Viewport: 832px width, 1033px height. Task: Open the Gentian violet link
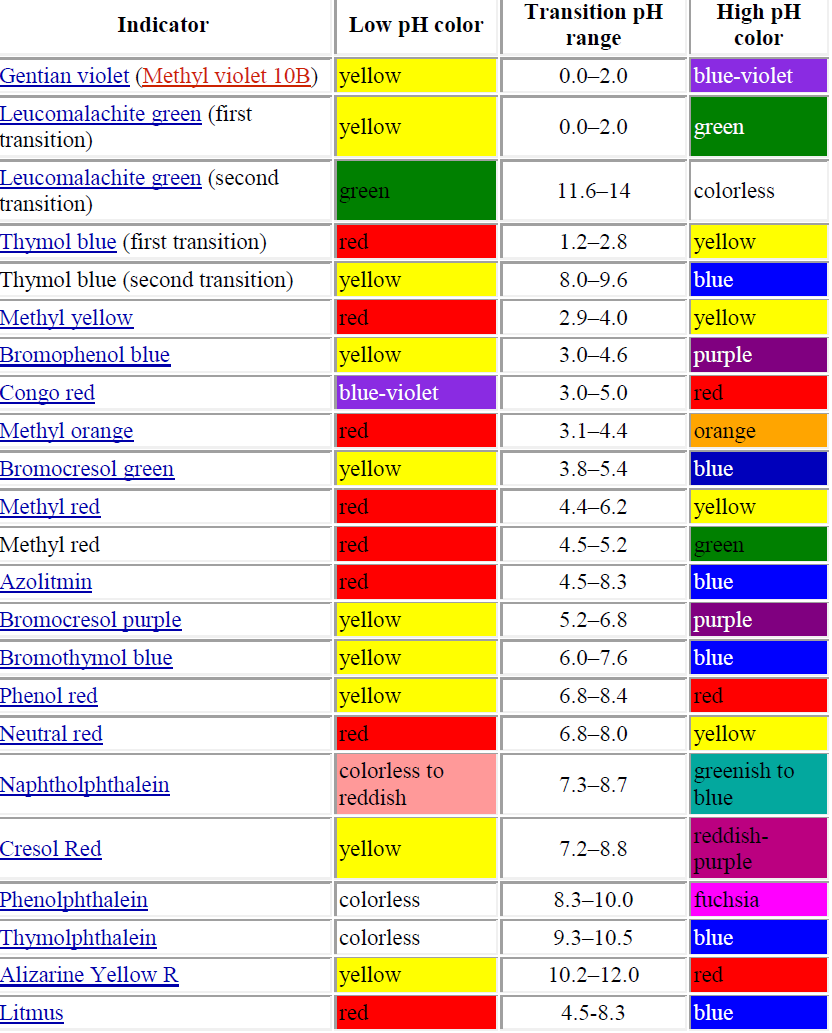(63, 75)
